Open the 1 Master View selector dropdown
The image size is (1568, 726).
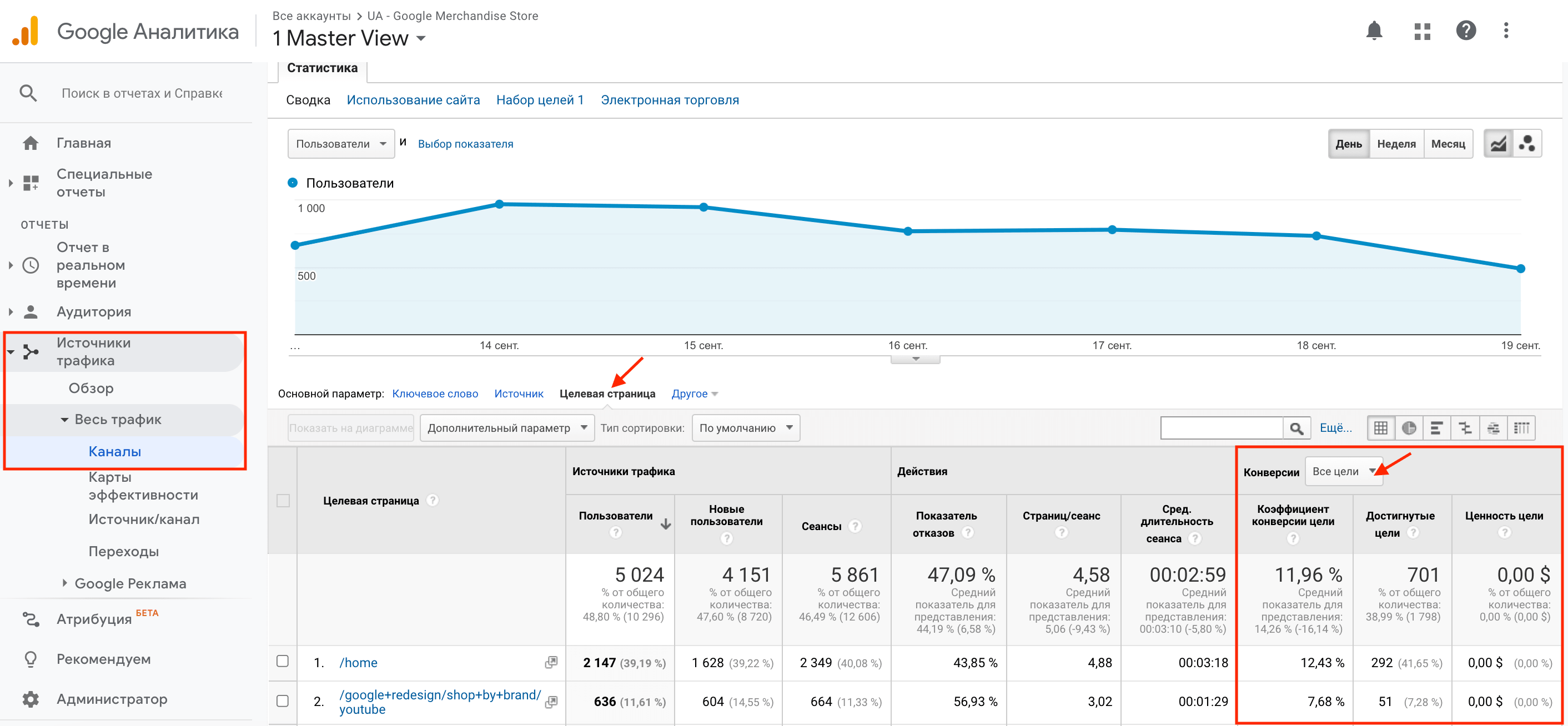click(349, 38)
